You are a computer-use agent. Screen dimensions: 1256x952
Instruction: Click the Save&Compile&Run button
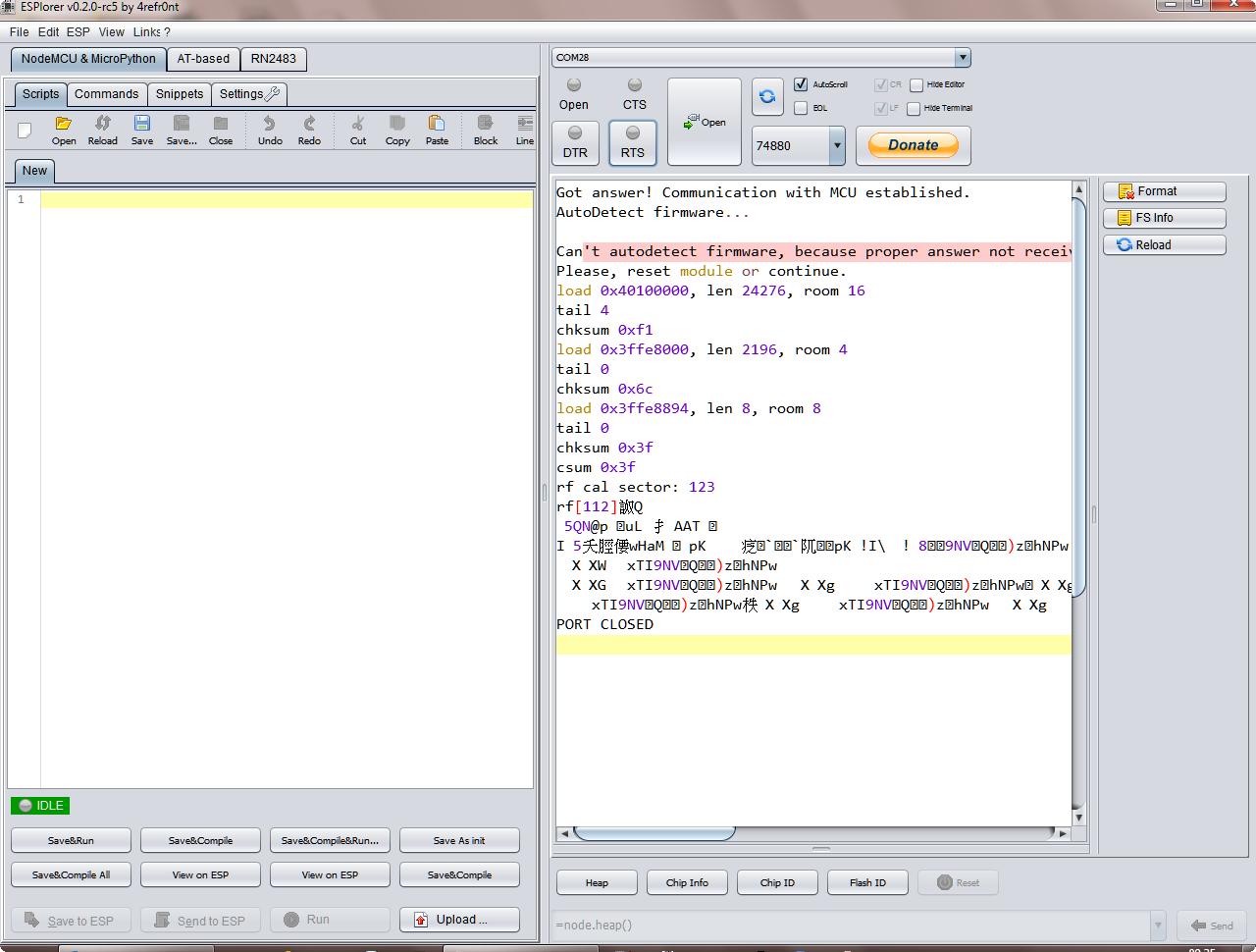click(330, 840)
